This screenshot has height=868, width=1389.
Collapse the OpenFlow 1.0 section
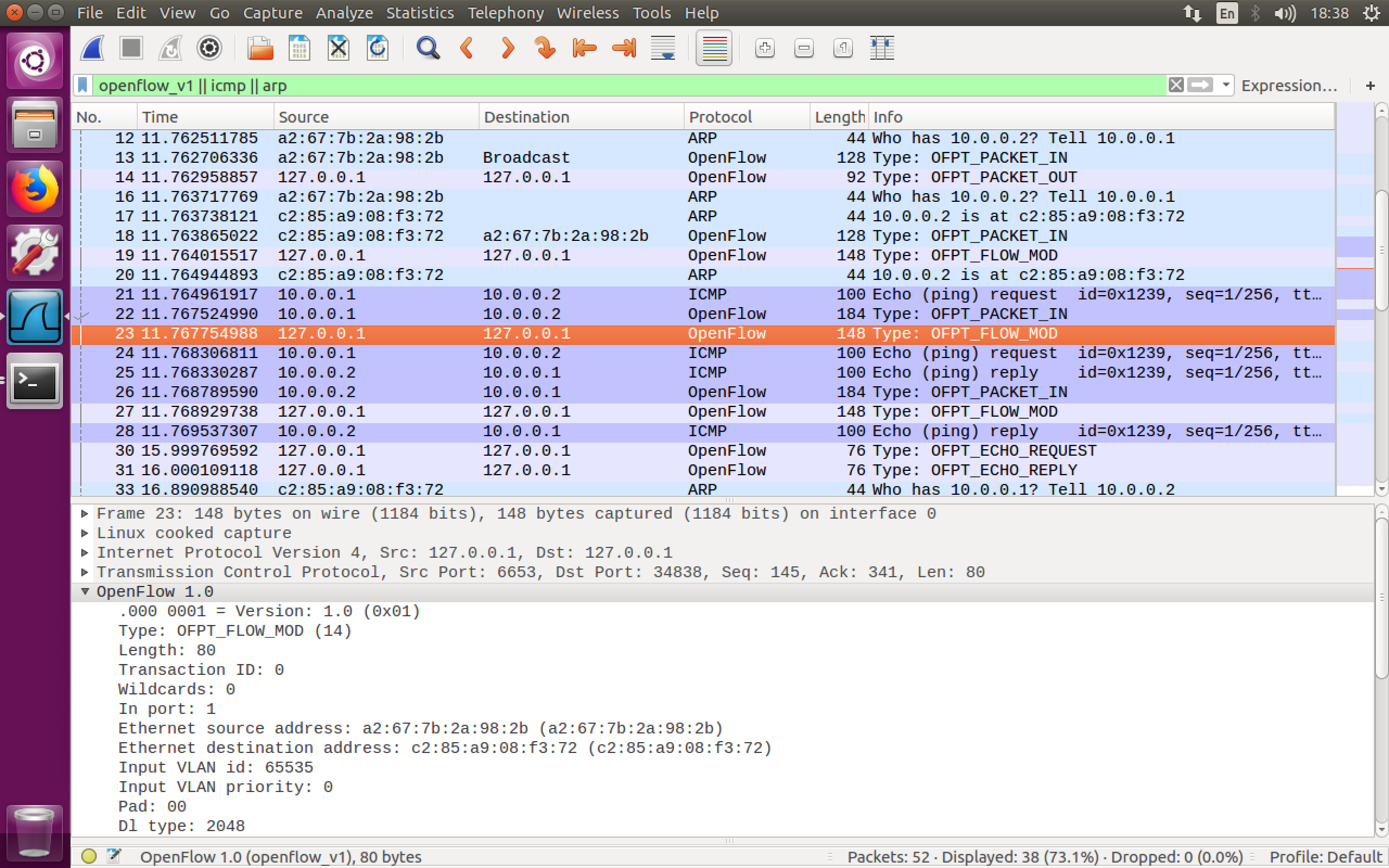coord(85,591)
